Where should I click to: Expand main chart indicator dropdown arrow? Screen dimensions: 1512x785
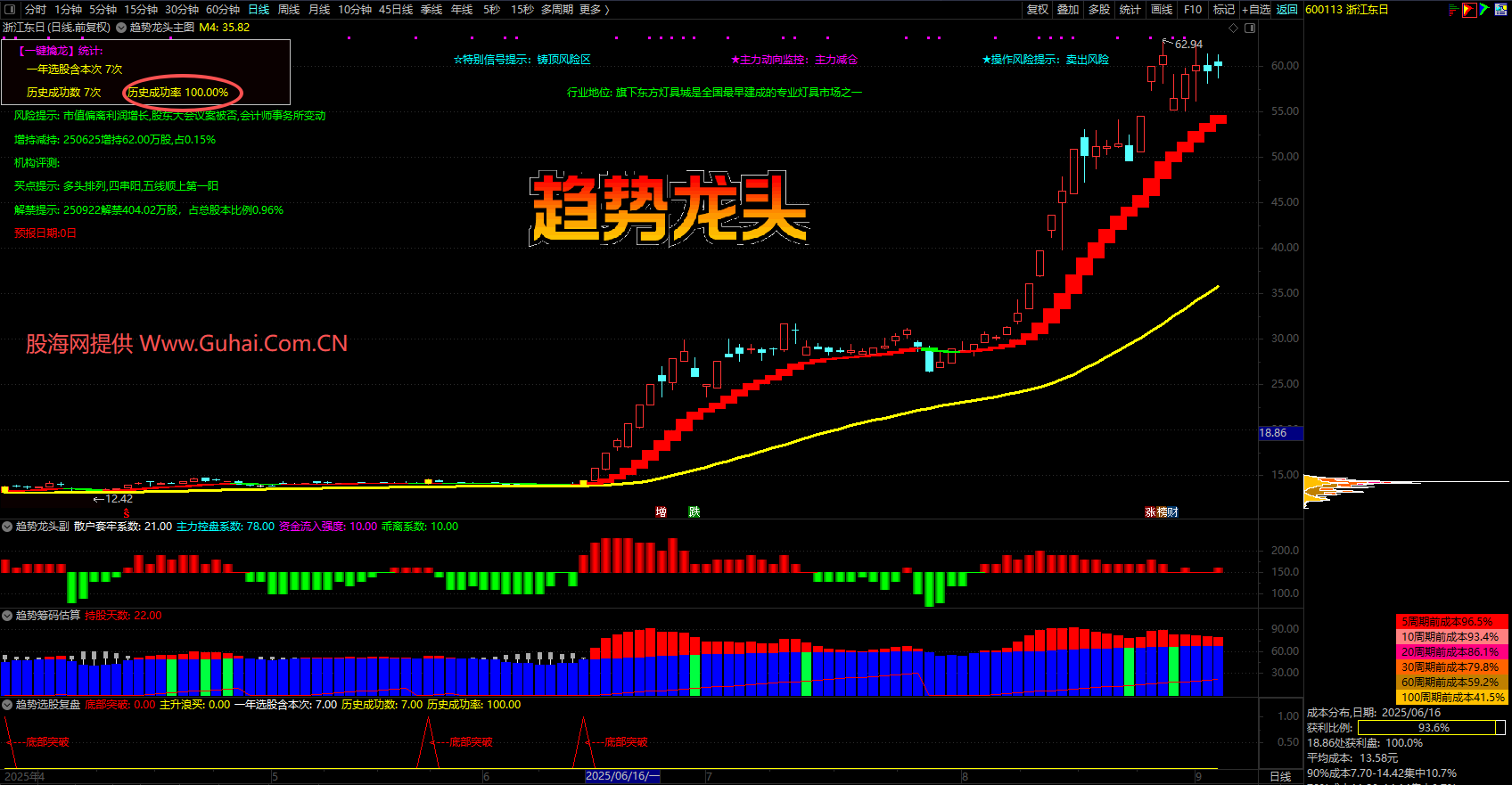[119, 28]
